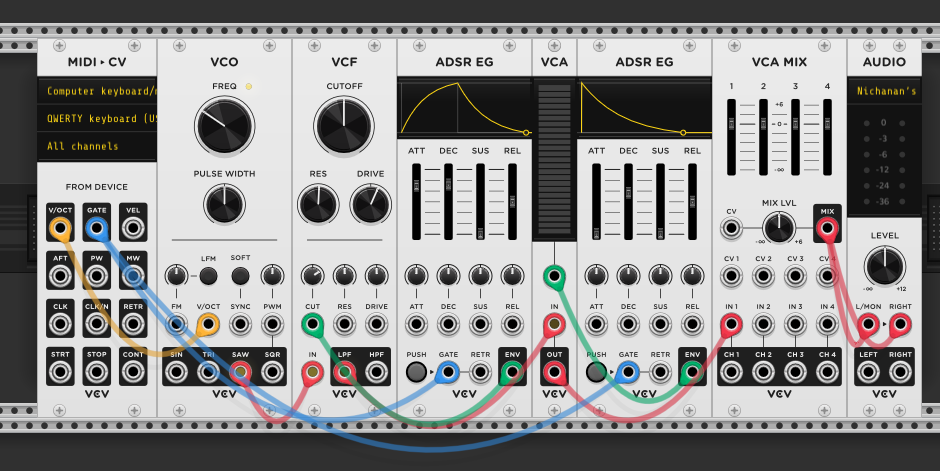Open the Nichanan's audio device selector
The image size is (940, 471).
(884, 91)
